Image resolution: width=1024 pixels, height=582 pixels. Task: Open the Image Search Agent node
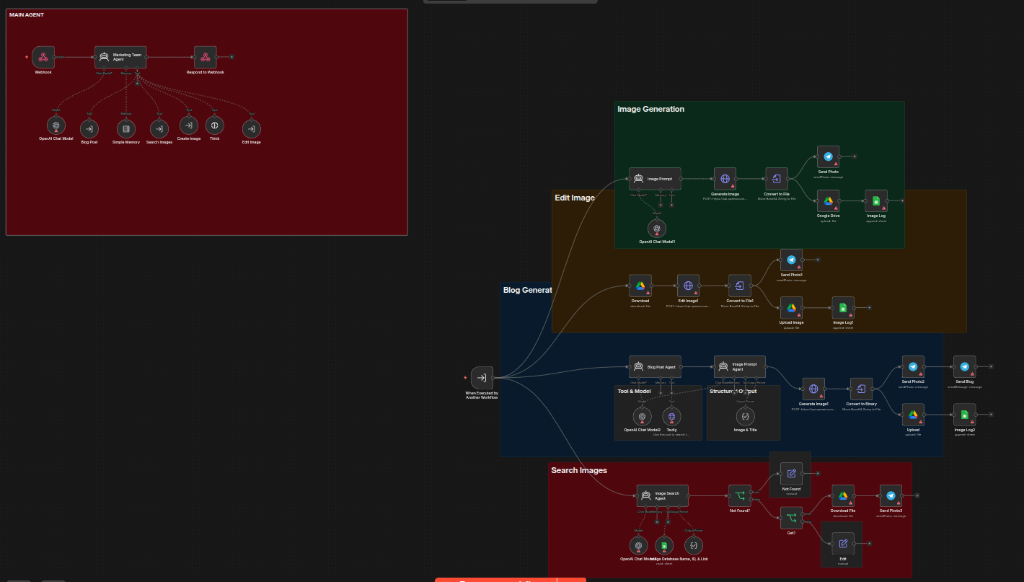coord(662,496)
